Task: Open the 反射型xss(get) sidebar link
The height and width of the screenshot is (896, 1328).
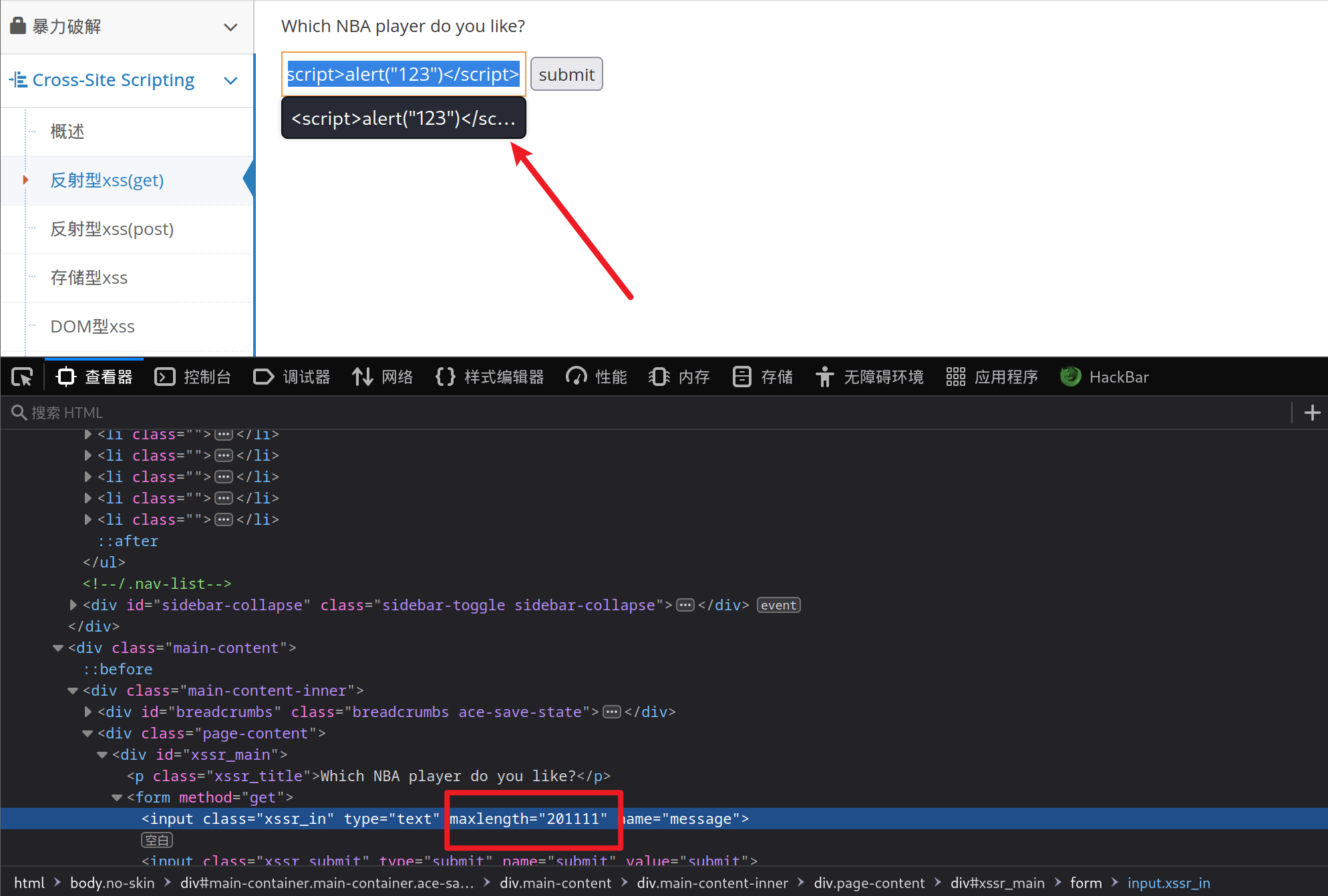Action: (x=107, y=180)
